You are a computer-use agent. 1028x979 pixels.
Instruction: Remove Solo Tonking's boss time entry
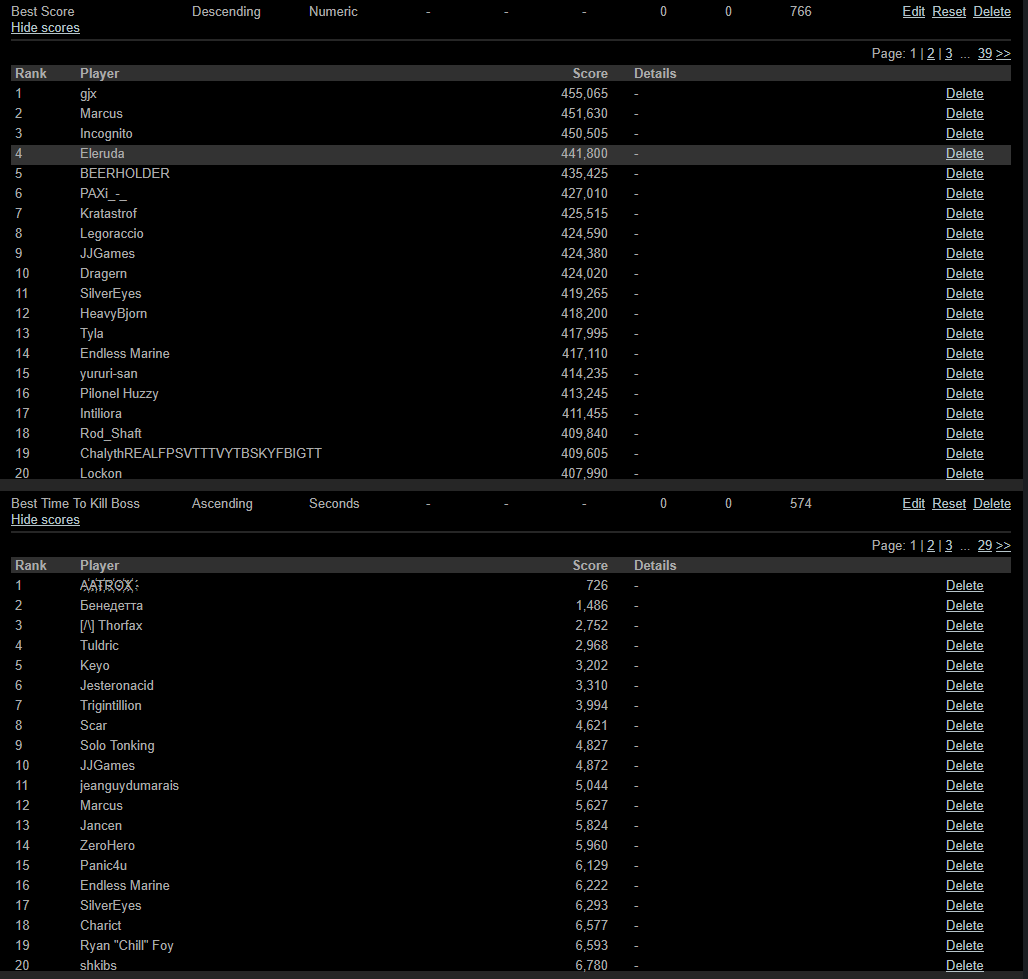(x=964, y=746)
